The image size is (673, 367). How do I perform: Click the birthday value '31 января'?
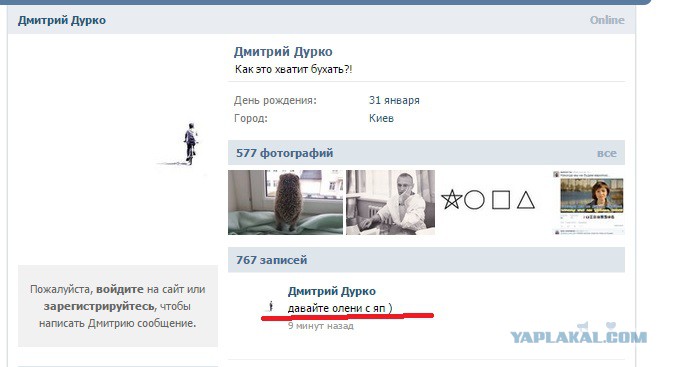coord(394,100)
